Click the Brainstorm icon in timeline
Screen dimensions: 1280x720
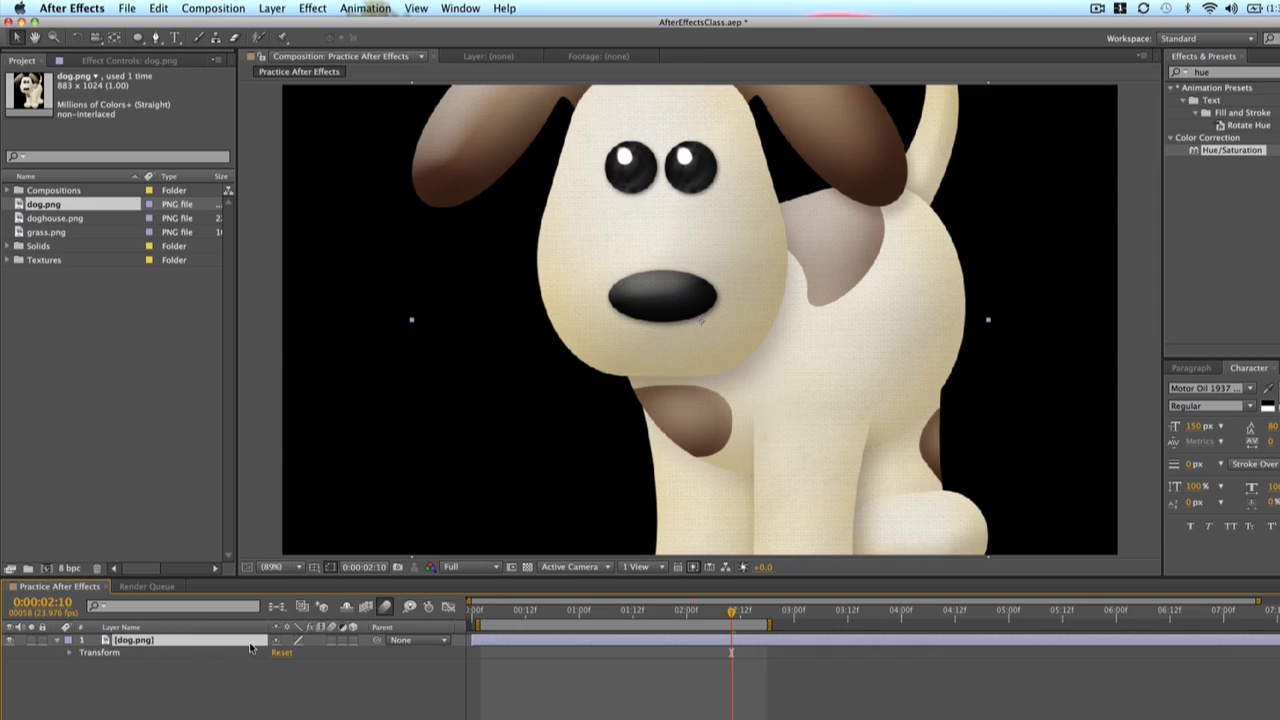pos(409,606)
